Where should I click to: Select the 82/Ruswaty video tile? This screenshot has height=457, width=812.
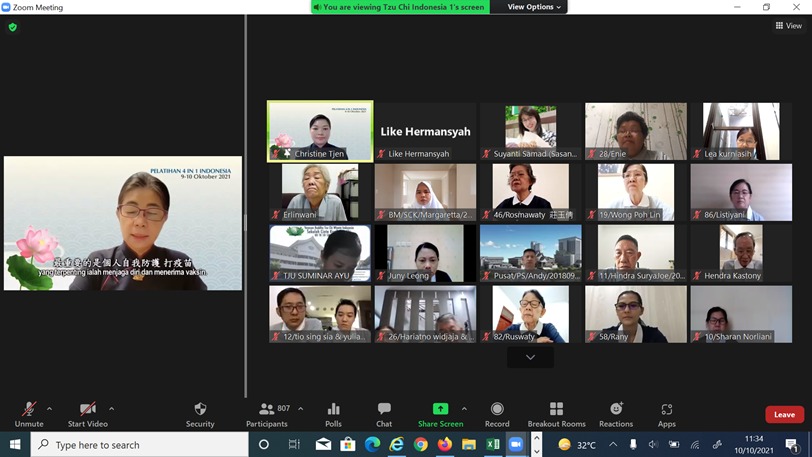click(x=531, y=314)
